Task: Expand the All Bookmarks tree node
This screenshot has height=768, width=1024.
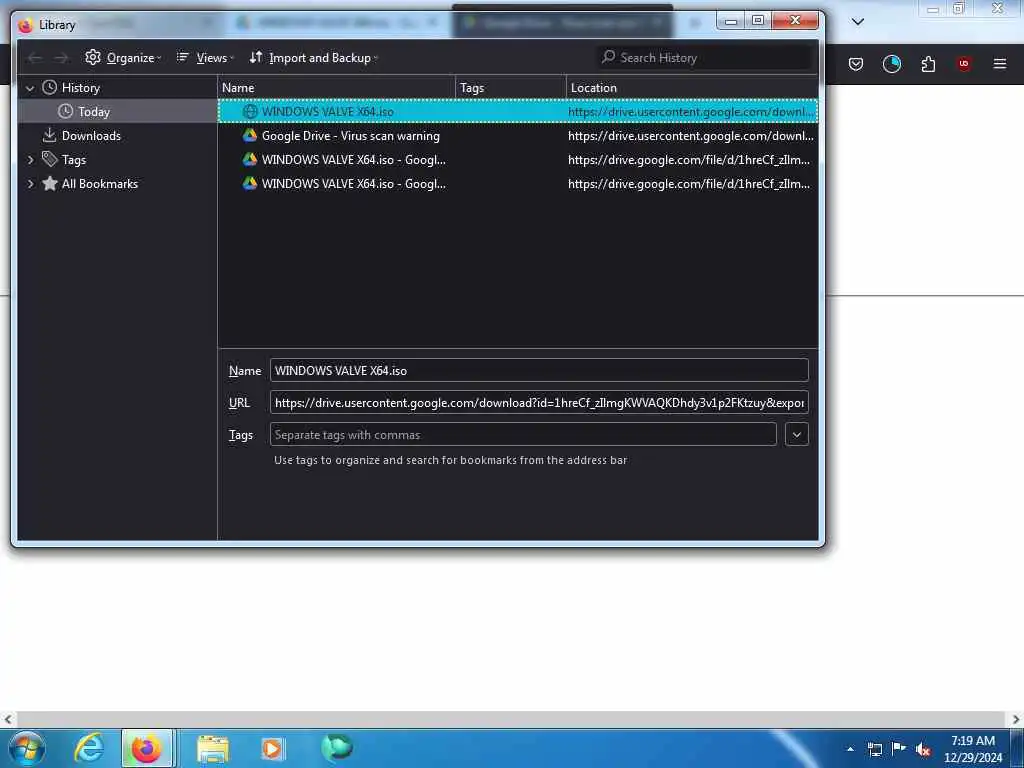Action: (x=30, y=184)
